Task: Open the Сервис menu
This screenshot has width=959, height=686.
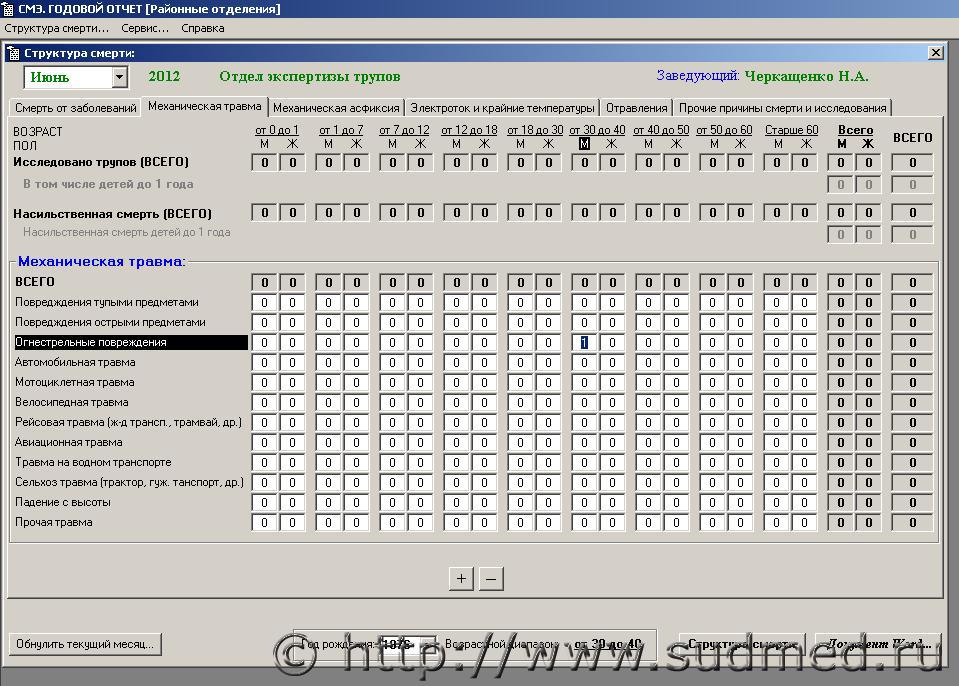Action: pos(145,28)
